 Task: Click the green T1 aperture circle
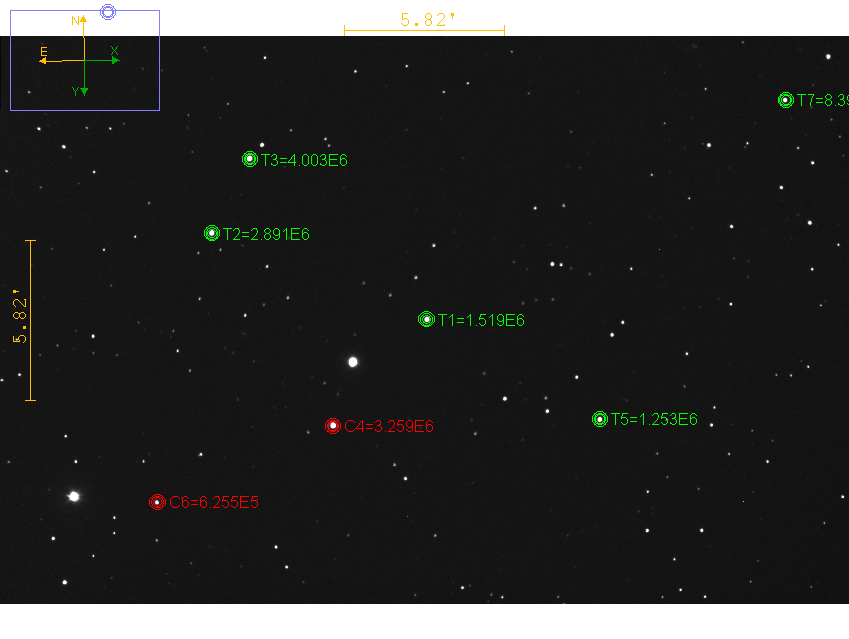(x=426, y=320)
